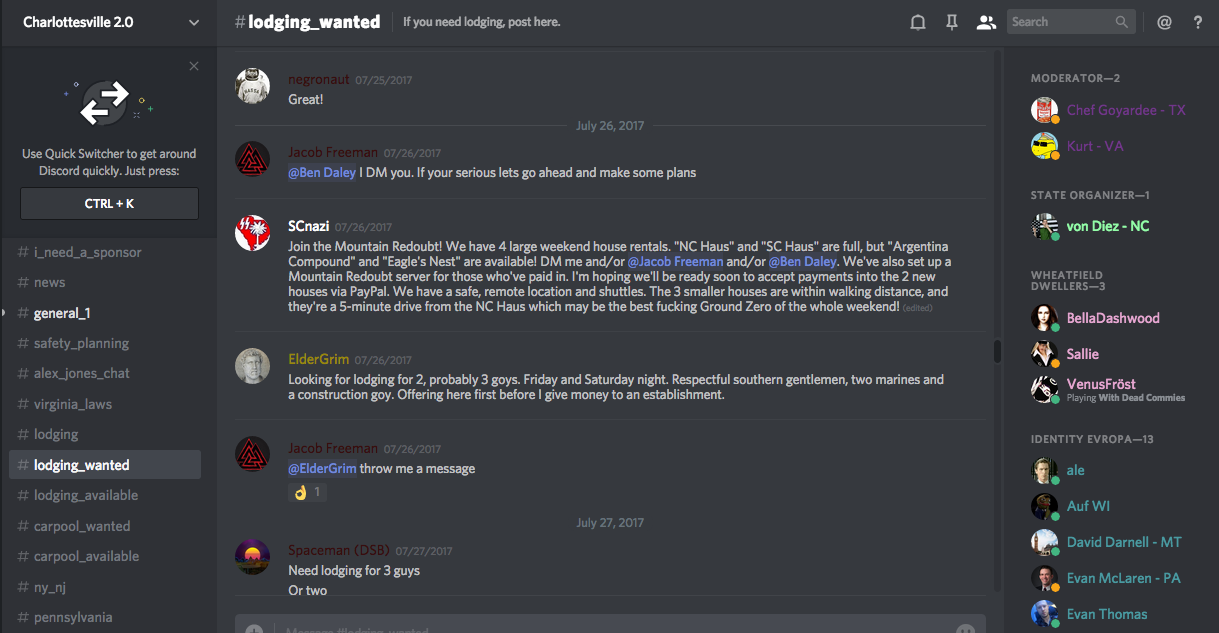The height and width of the screenshot is (633, 1219).
Task: Type in the search field
Action: click(1060, 22)
